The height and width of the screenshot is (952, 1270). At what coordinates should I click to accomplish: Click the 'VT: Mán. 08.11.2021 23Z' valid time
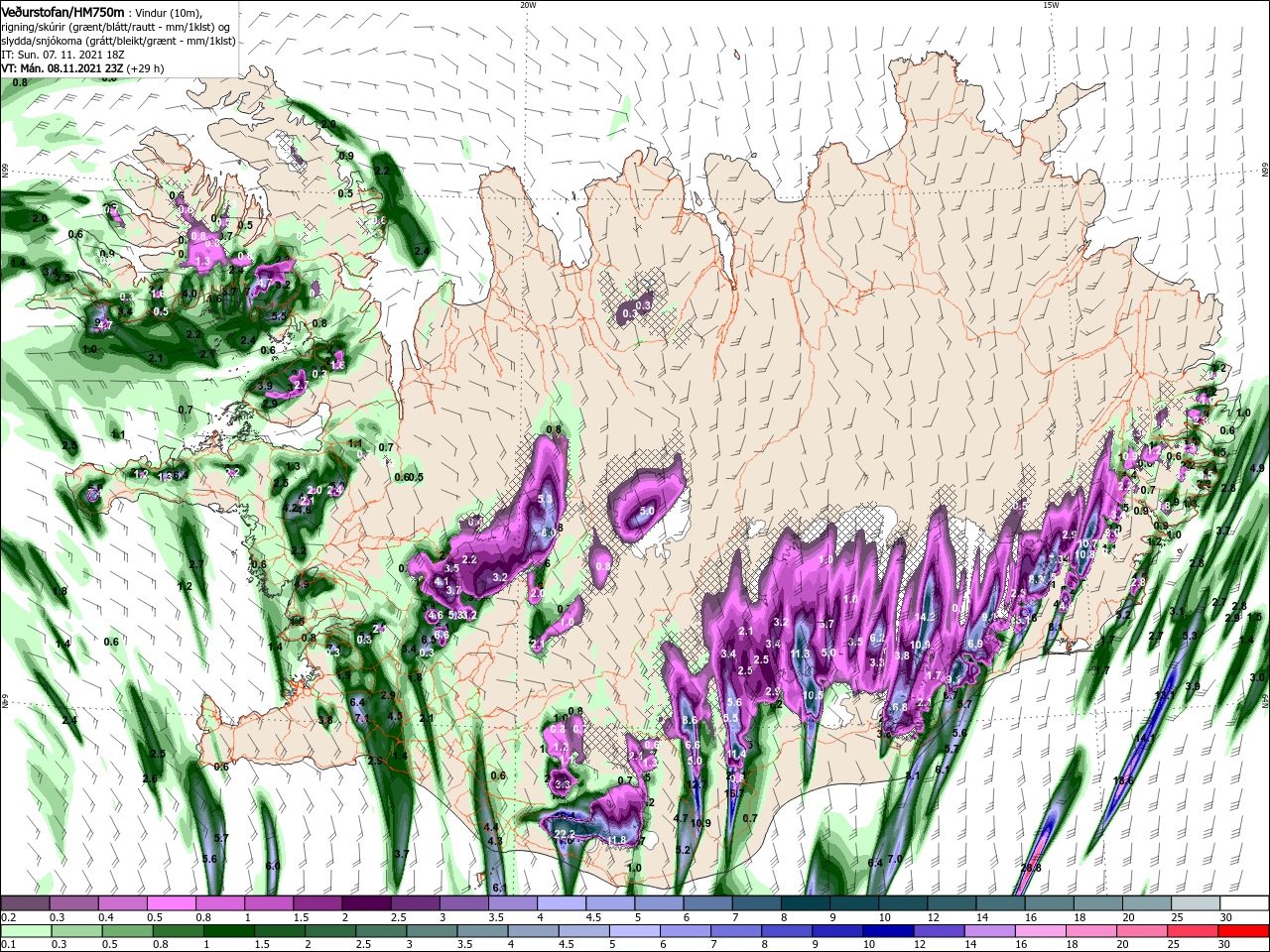point(62,68)
